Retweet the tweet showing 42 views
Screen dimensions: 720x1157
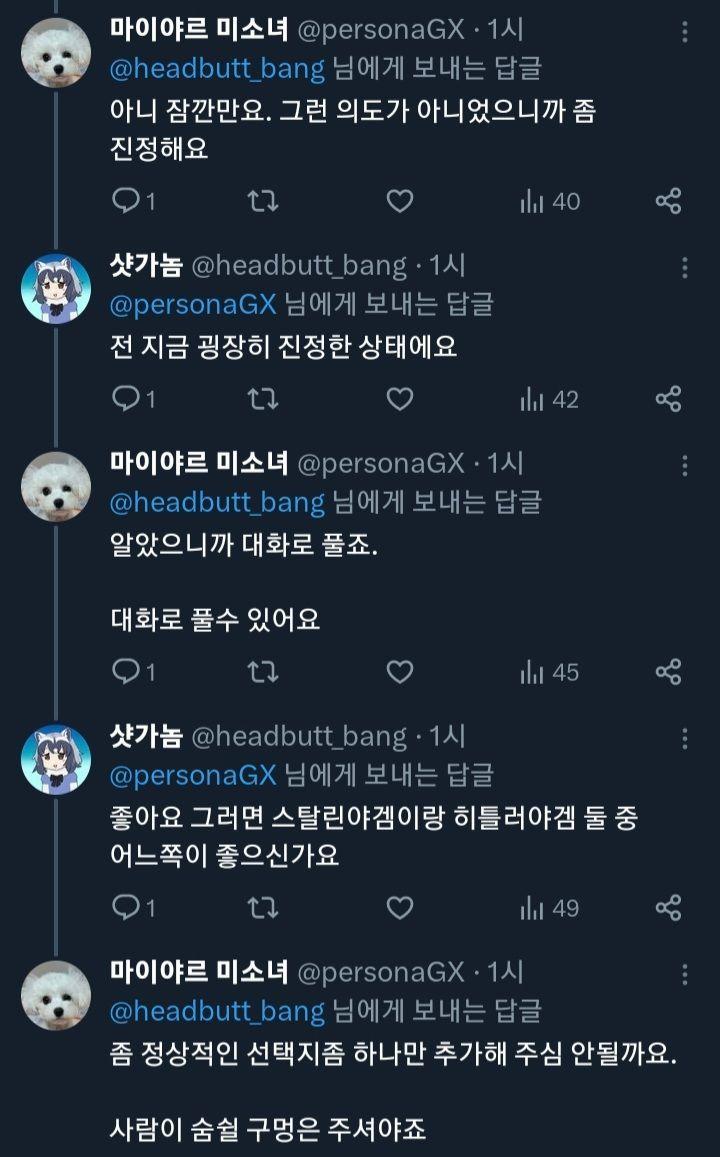coord(262,400)
